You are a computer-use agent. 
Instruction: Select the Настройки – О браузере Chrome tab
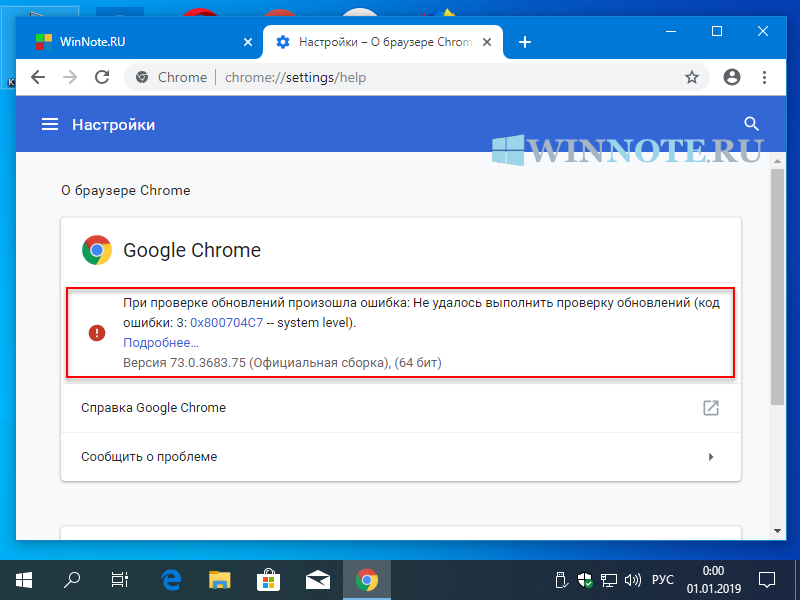point(383,42)
